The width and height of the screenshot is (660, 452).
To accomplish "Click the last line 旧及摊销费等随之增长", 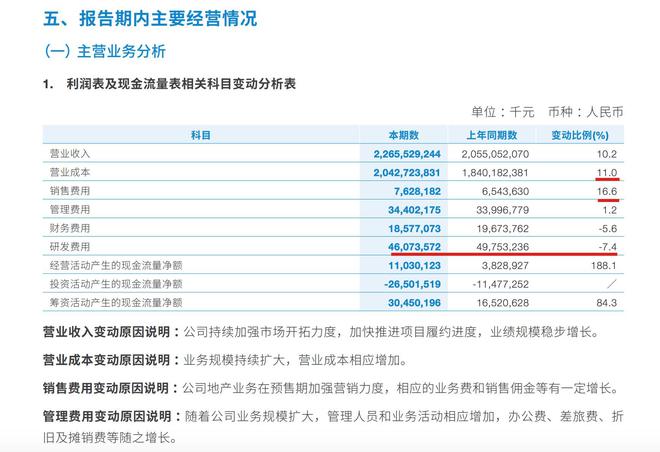I will (x=109, y=438).
